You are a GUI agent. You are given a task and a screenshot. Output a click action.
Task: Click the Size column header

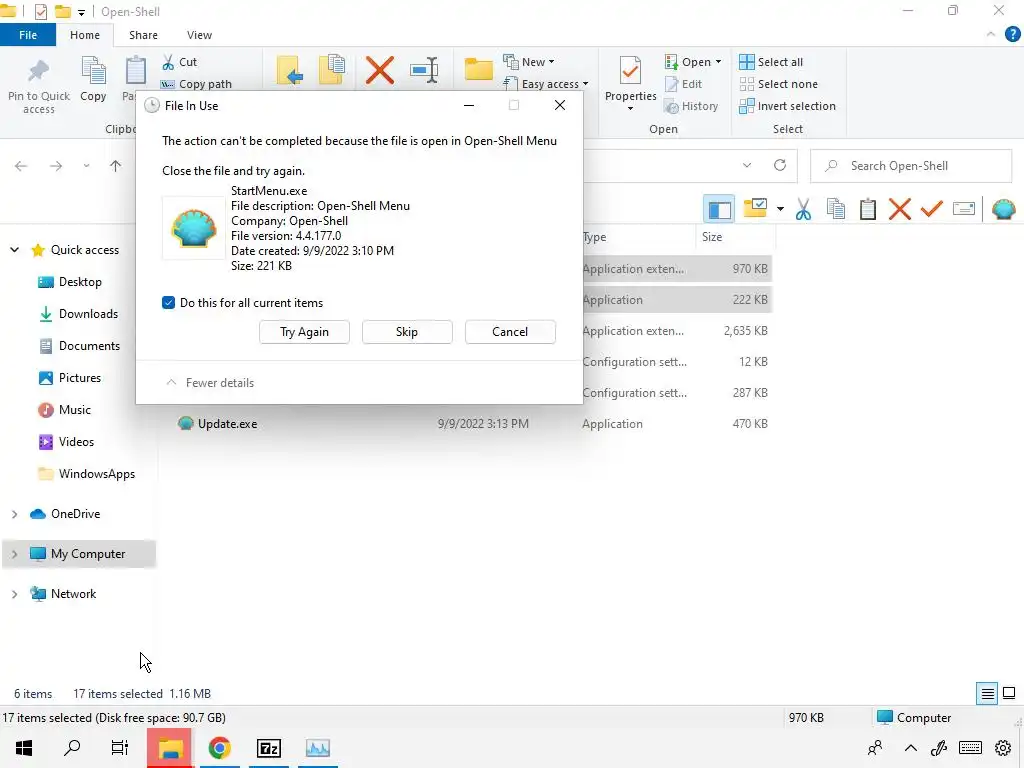(x=735, y=237)
